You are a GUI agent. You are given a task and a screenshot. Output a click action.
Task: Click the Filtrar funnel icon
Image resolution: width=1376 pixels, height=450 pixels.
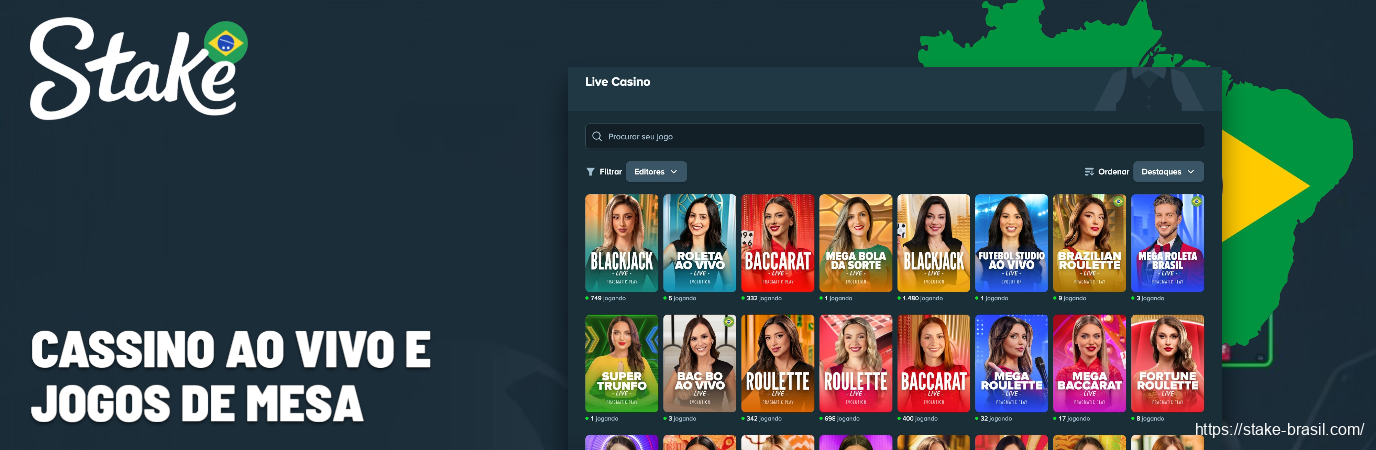[x=590, y=171]
